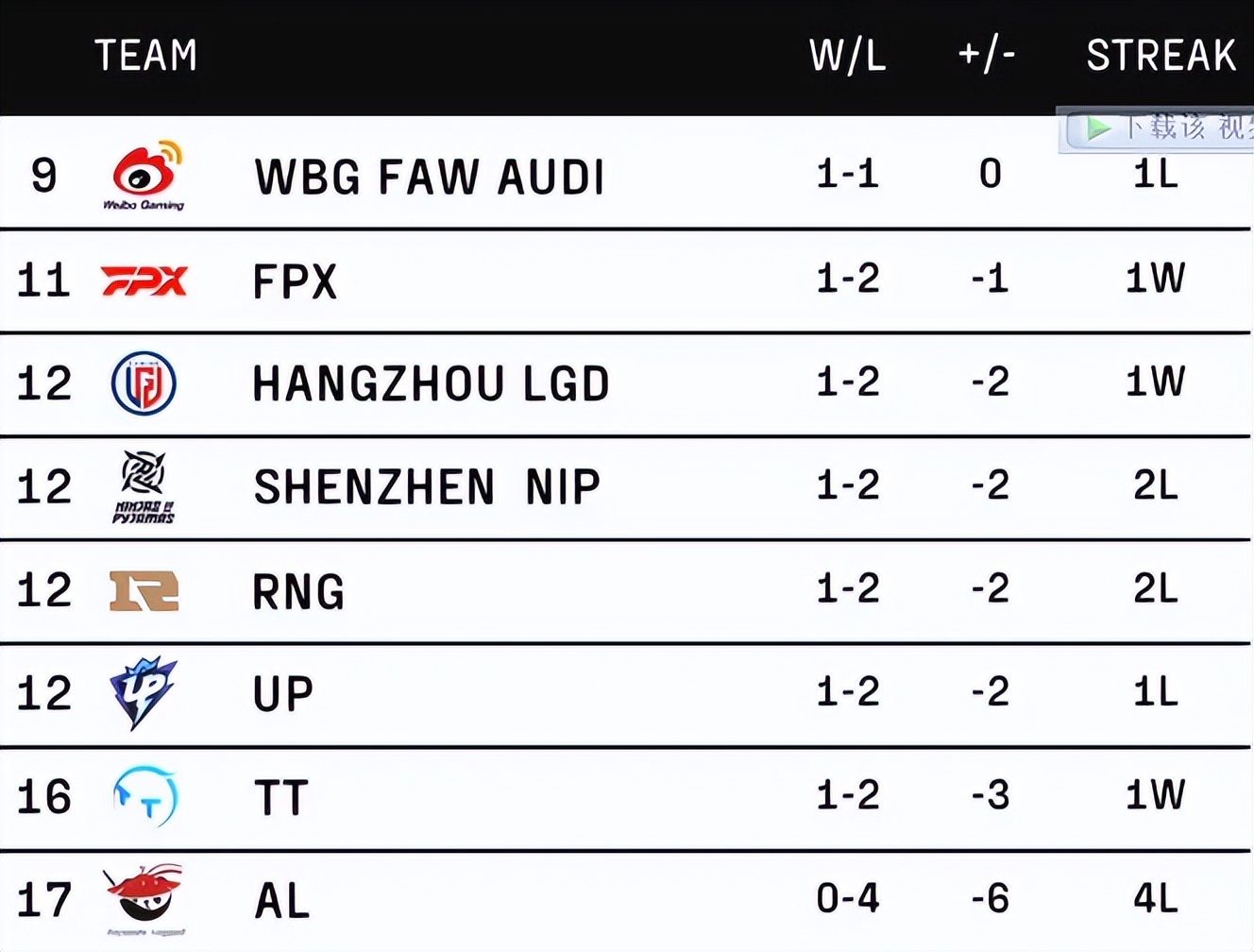Open the WBG FAW AUDI team name
Screen dimensions: 1254x952
(430, 177)
